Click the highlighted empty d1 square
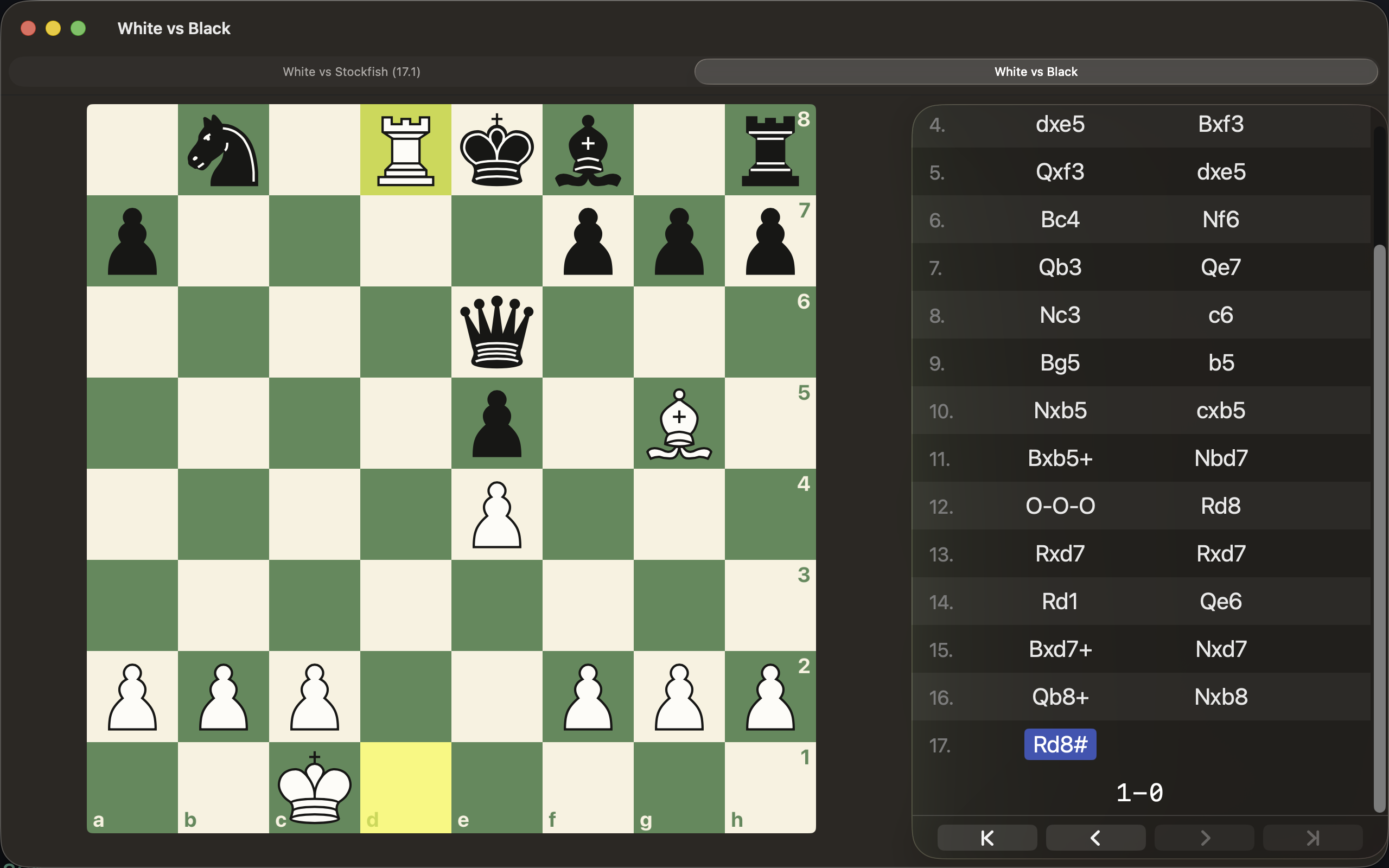1389x868 pixels. (405, 788)
